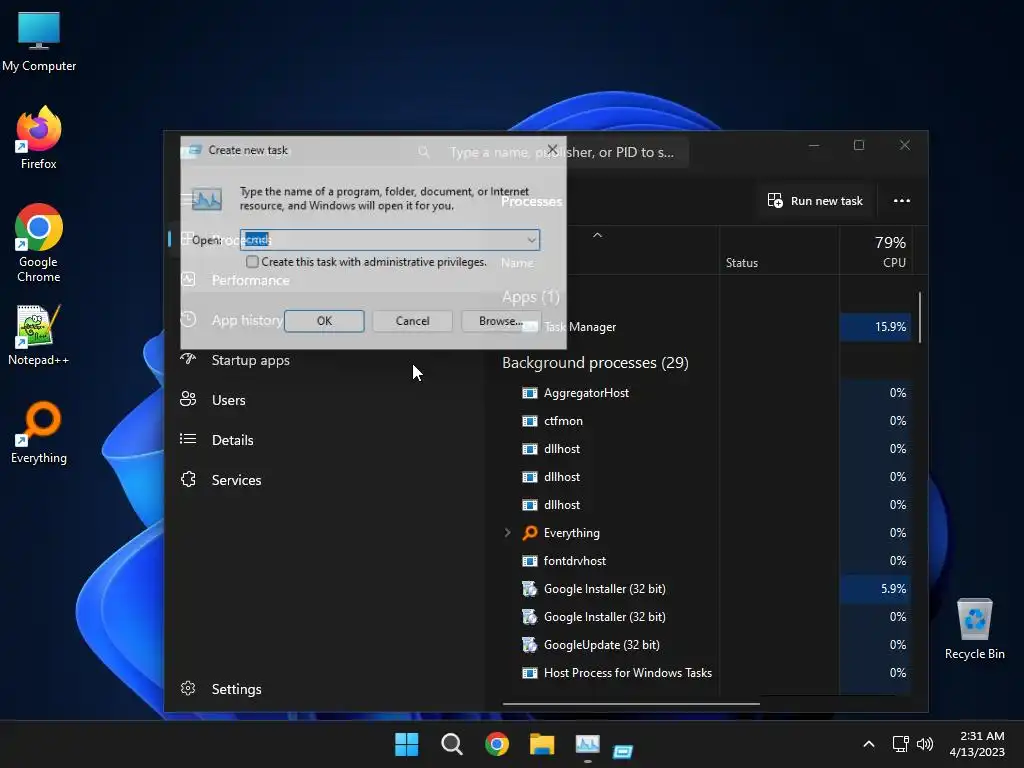Click vertical scrollbar in process list

click(x=920, y=317)
